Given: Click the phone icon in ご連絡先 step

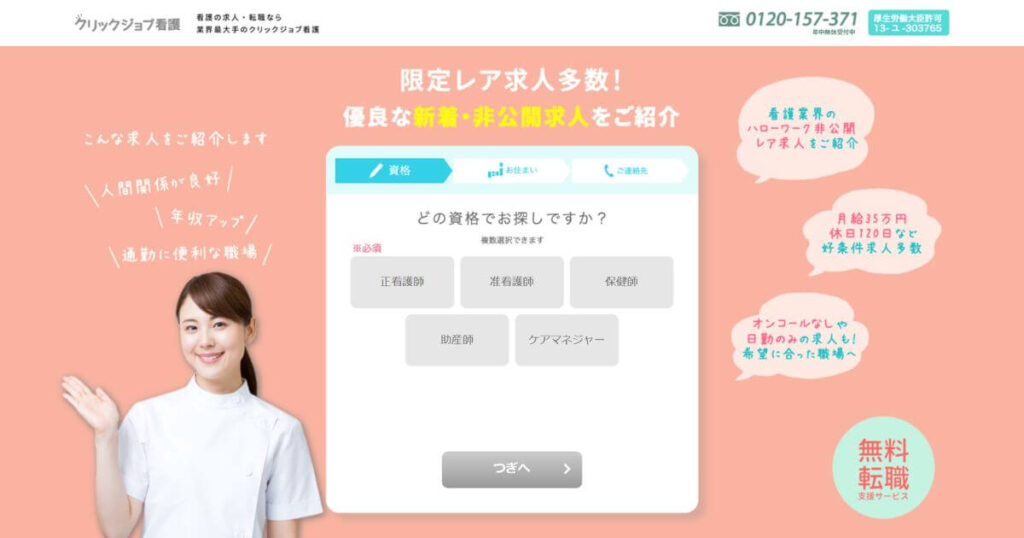Looking at the screenshot, I should coord(608,170).
